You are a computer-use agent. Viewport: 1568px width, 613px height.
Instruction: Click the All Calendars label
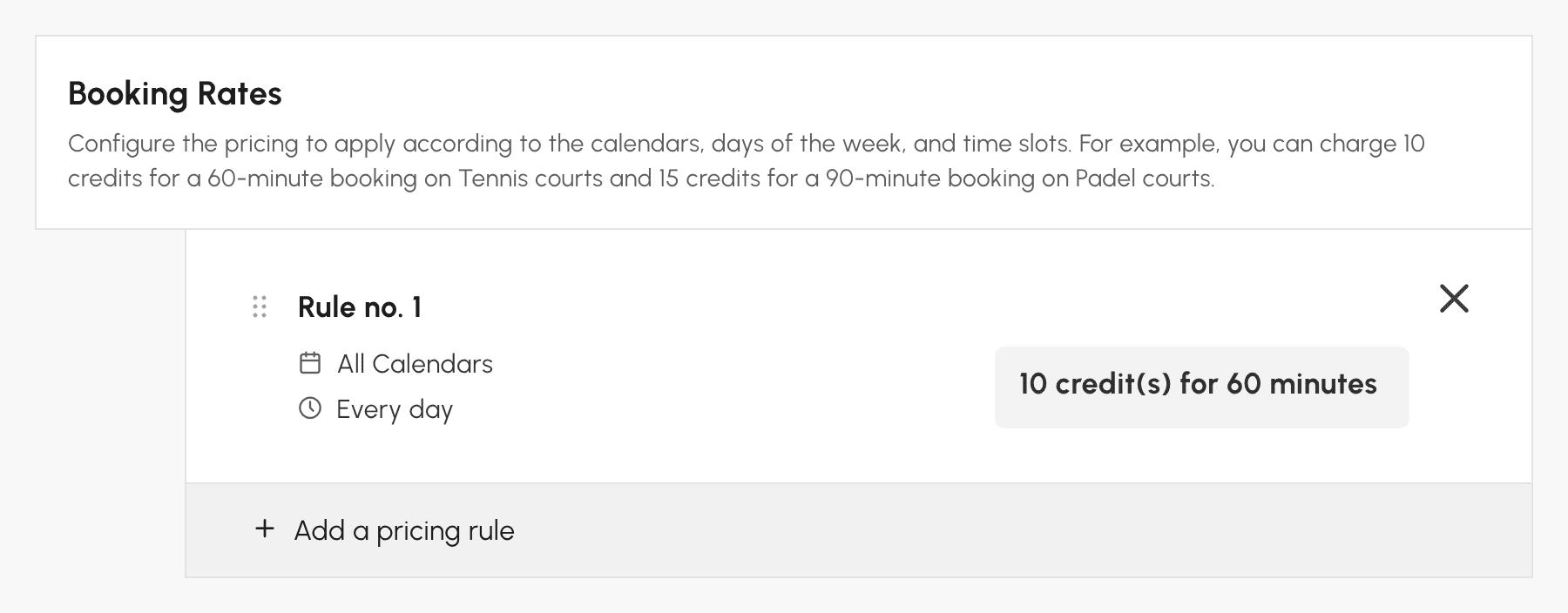tap(415, 363)
